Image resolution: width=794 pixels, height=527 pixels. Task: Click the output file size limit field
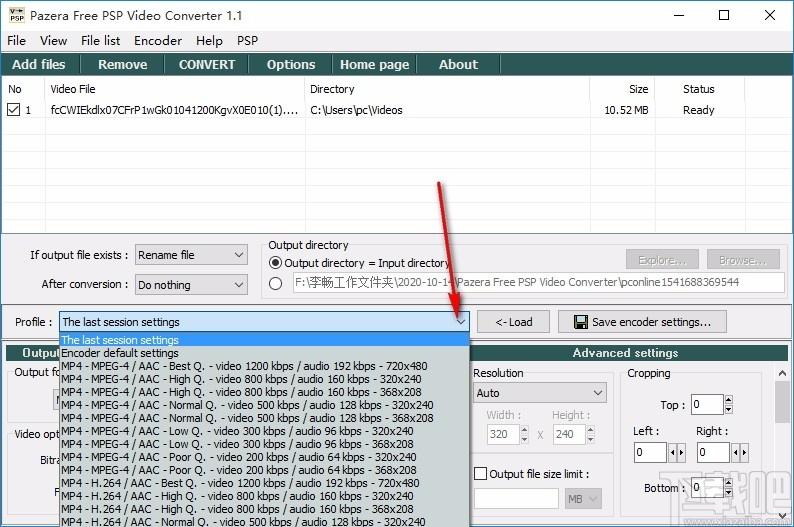click(x=517, y=499)
